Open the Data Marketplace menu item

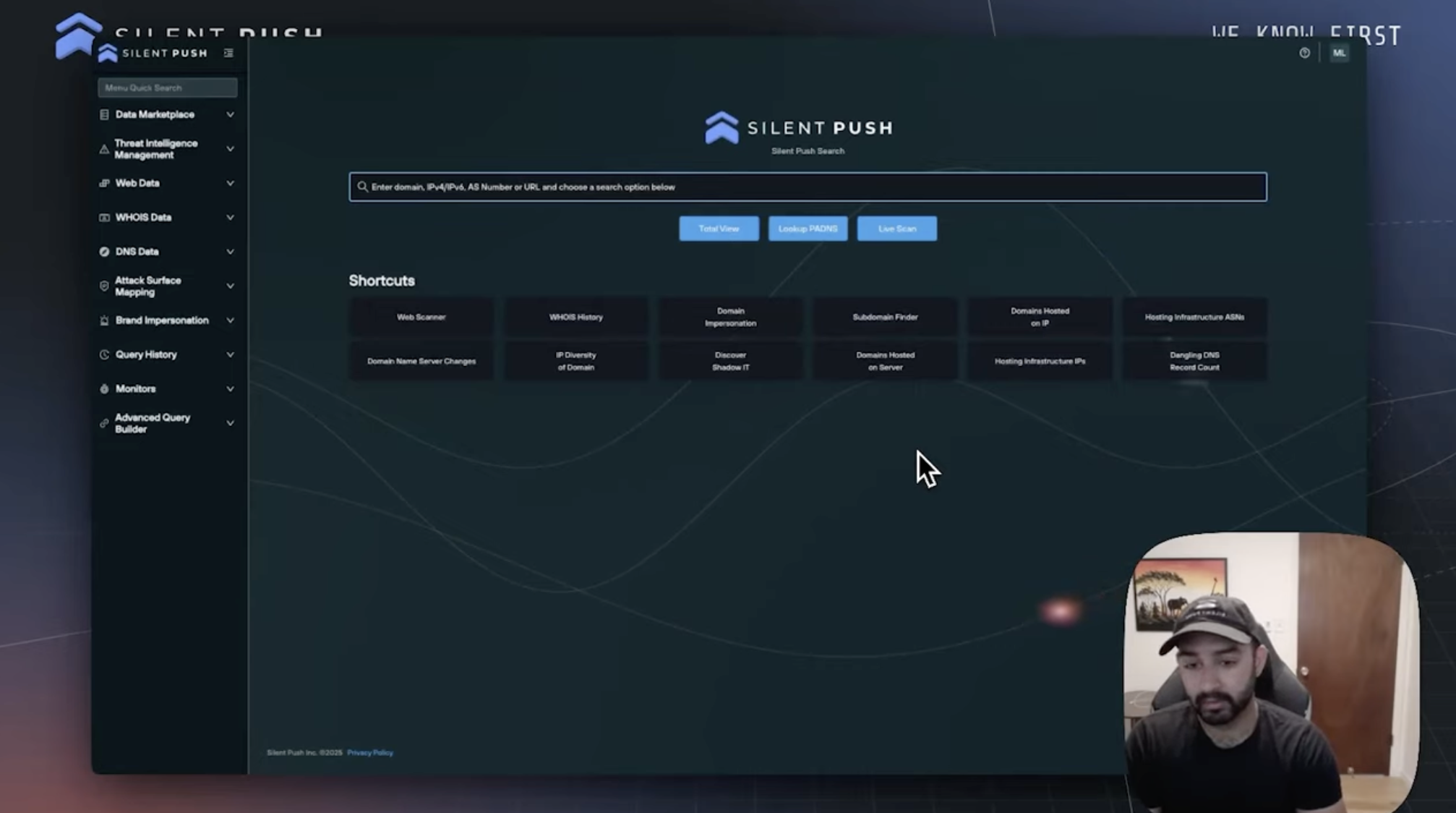(x=168, y=114)
